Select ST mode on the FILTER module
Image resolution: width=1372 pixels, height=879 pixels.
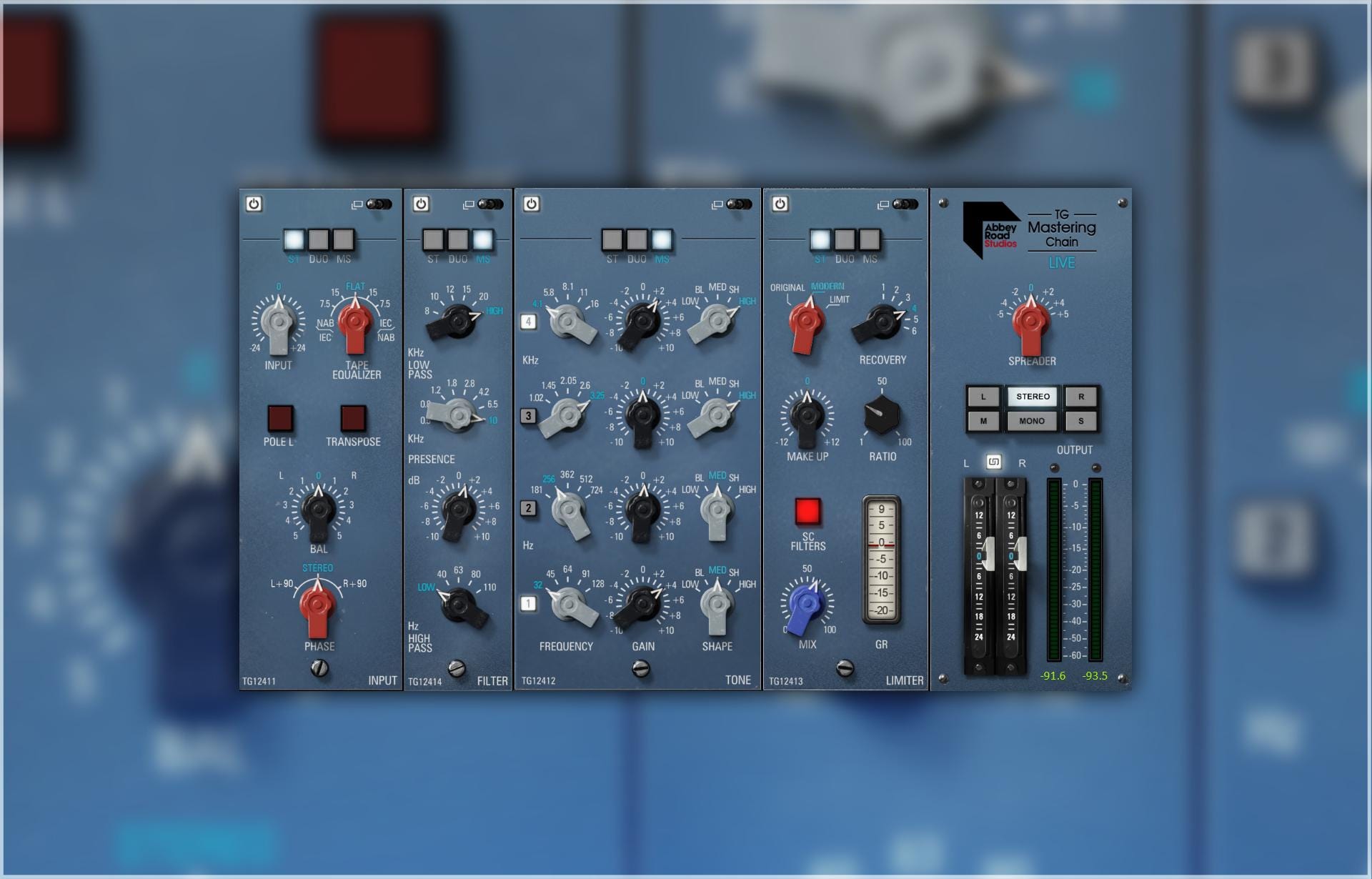coord(433,240)
